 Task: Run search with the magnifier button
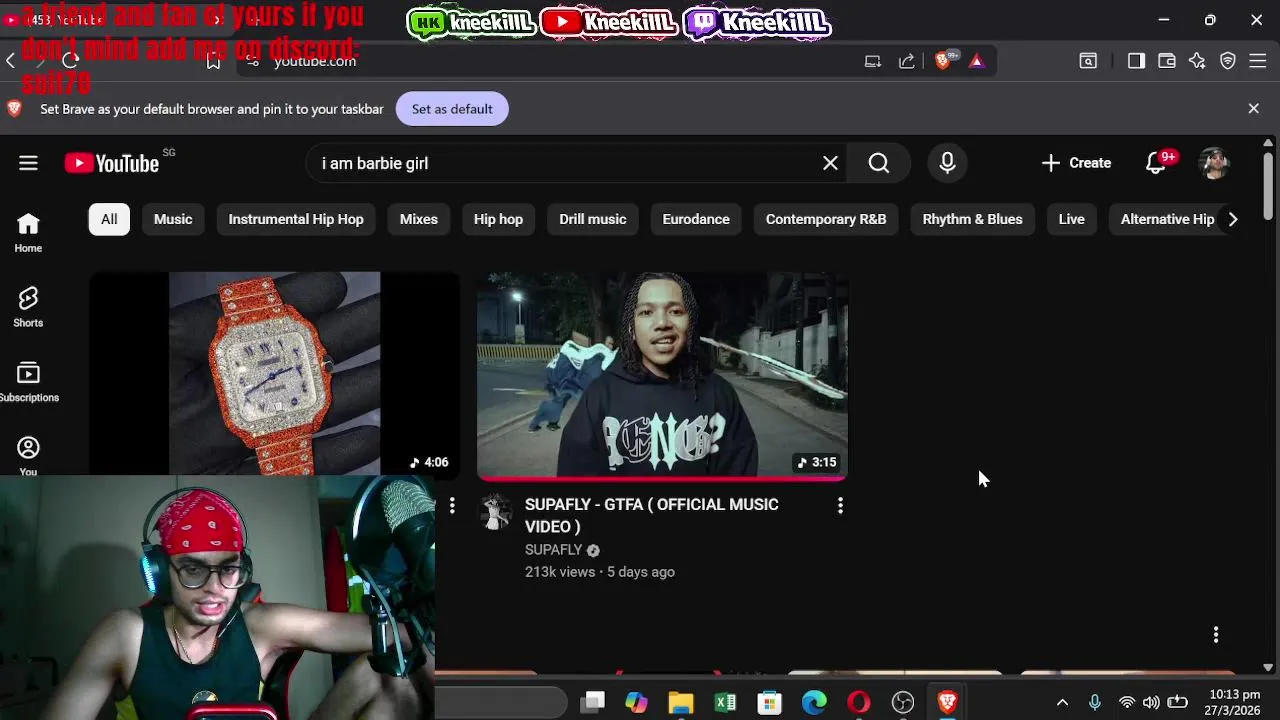[x=878, y=163]
